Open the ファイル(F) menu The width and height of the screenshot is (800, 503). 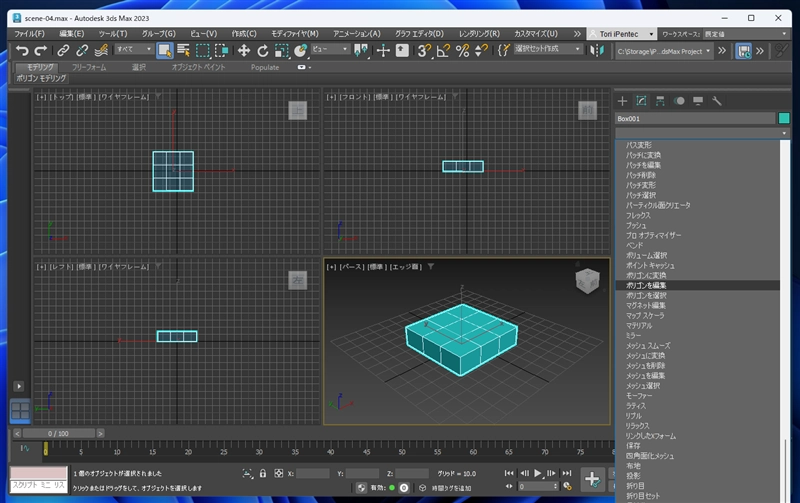click(x=29, y=34)
